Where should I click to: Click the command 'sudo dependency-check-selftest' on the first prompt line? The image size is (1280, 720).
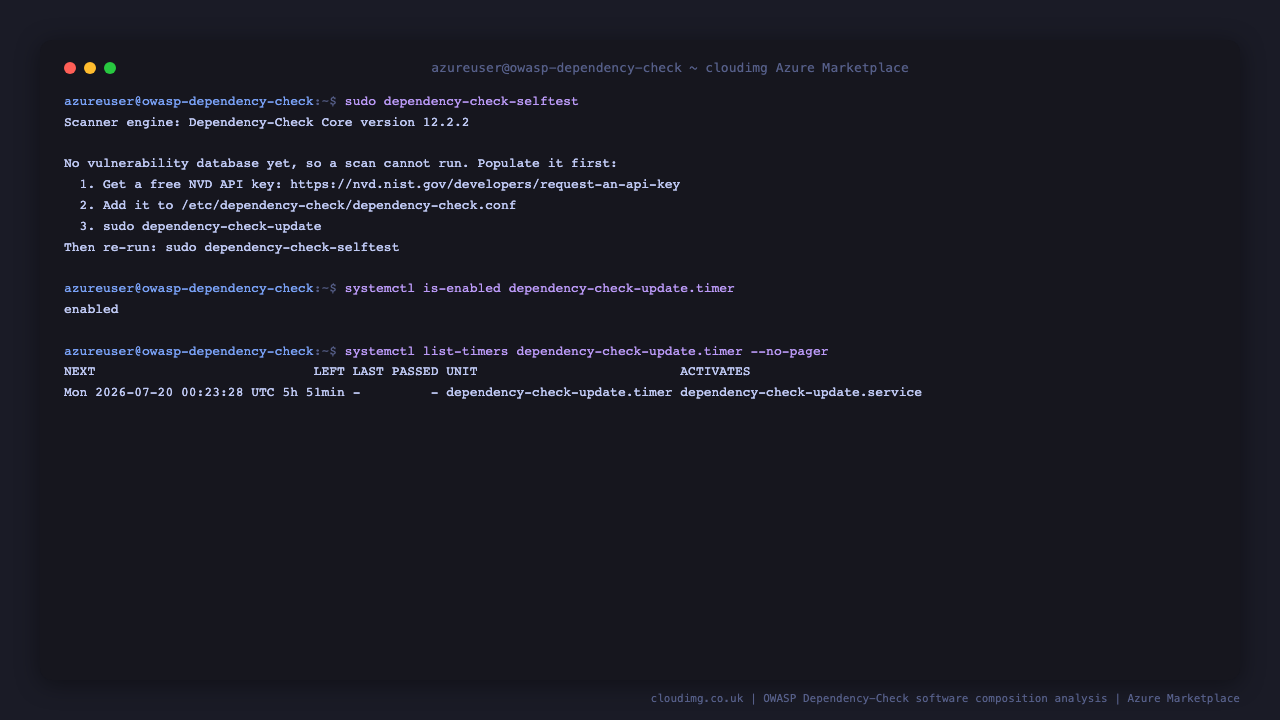pyautogui.click(x=461, y=102)
